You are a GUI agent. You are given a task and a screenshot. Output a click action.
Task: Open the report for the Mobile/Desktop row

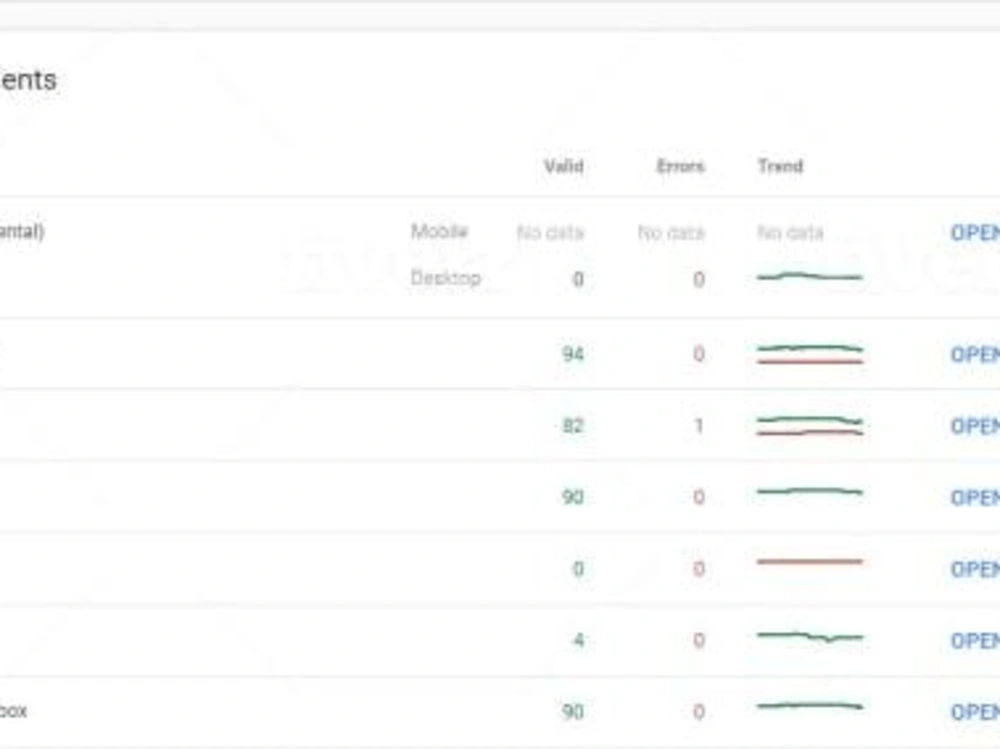pyautogui.click(x=975, y=232)
